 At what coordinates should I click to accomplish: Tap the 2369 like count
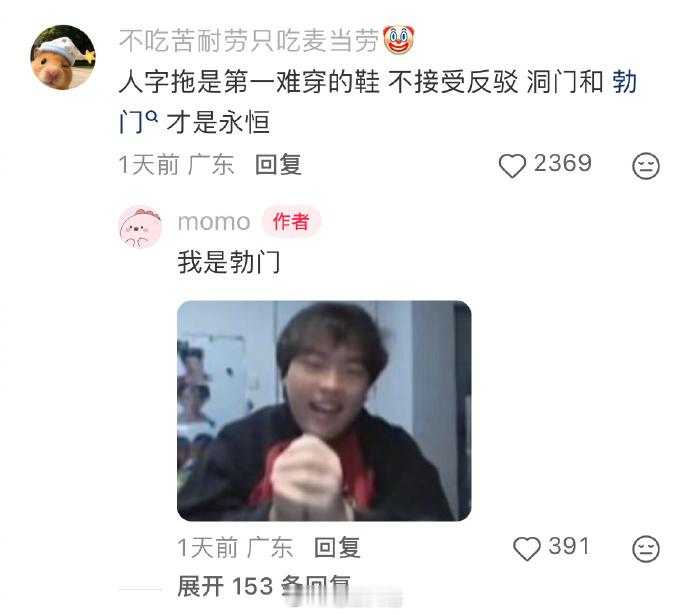[563, 164]
